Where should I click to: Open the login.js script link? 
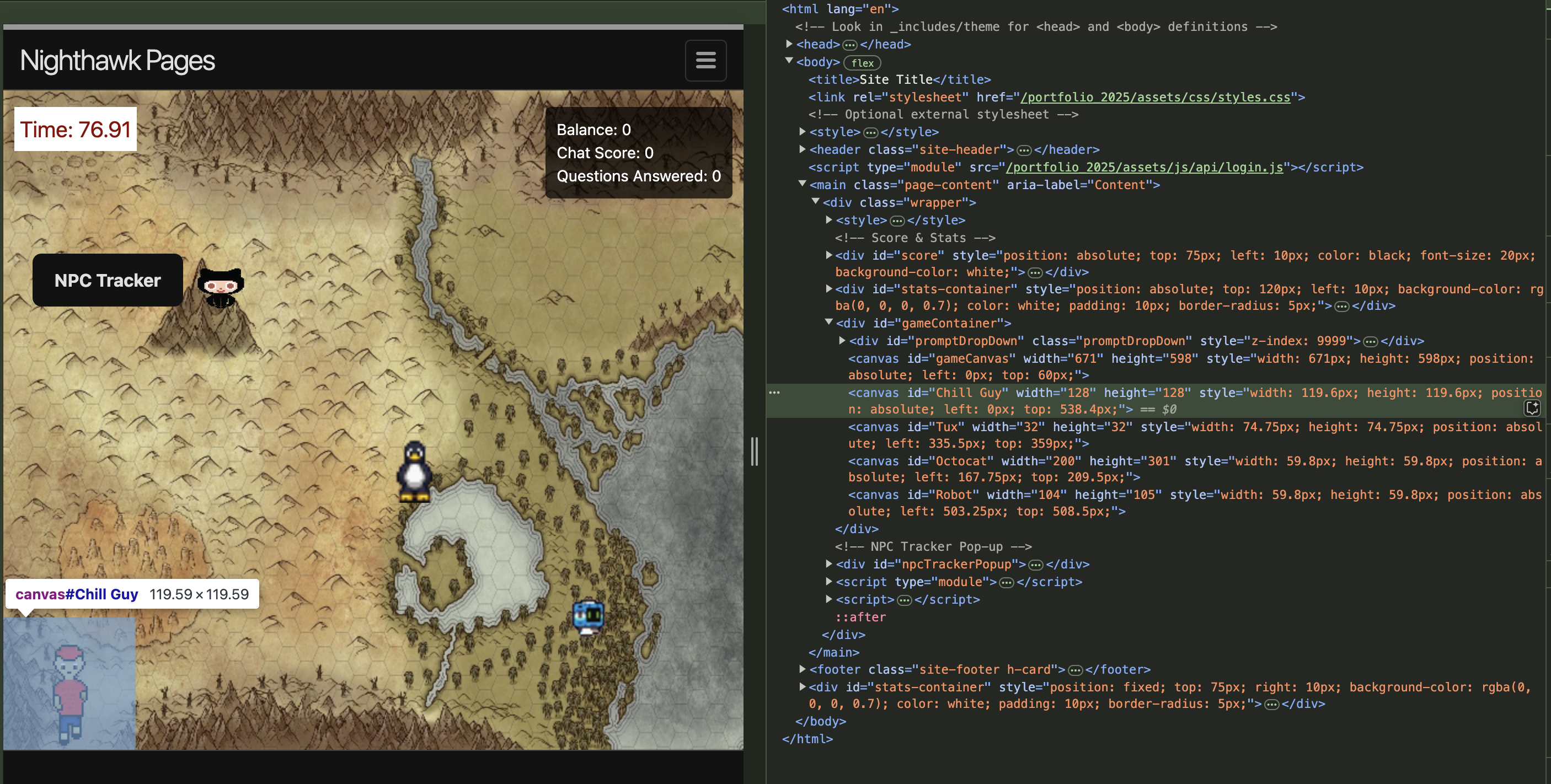click(1144, 167)
